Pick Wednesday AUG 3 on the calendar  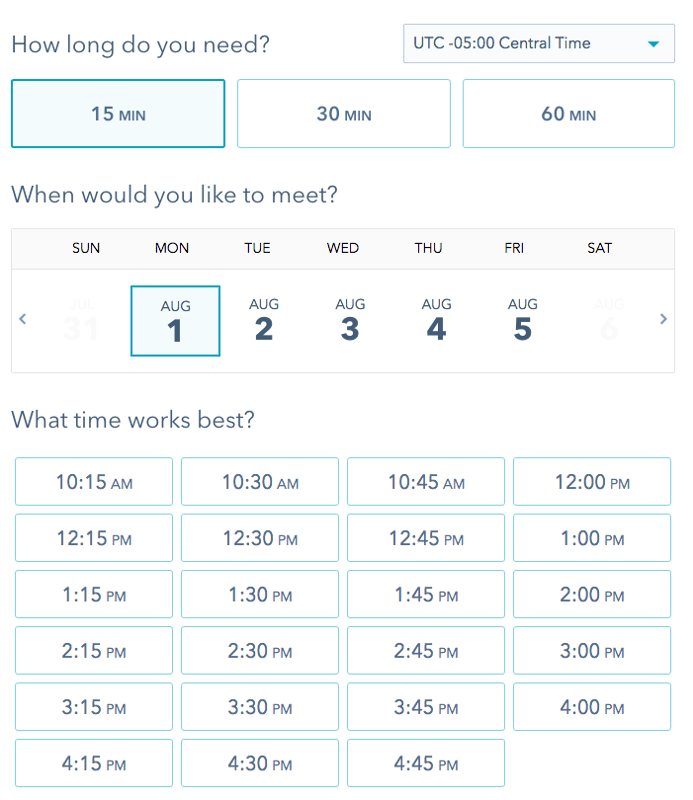pyautogui.click(x=350, y=320)
